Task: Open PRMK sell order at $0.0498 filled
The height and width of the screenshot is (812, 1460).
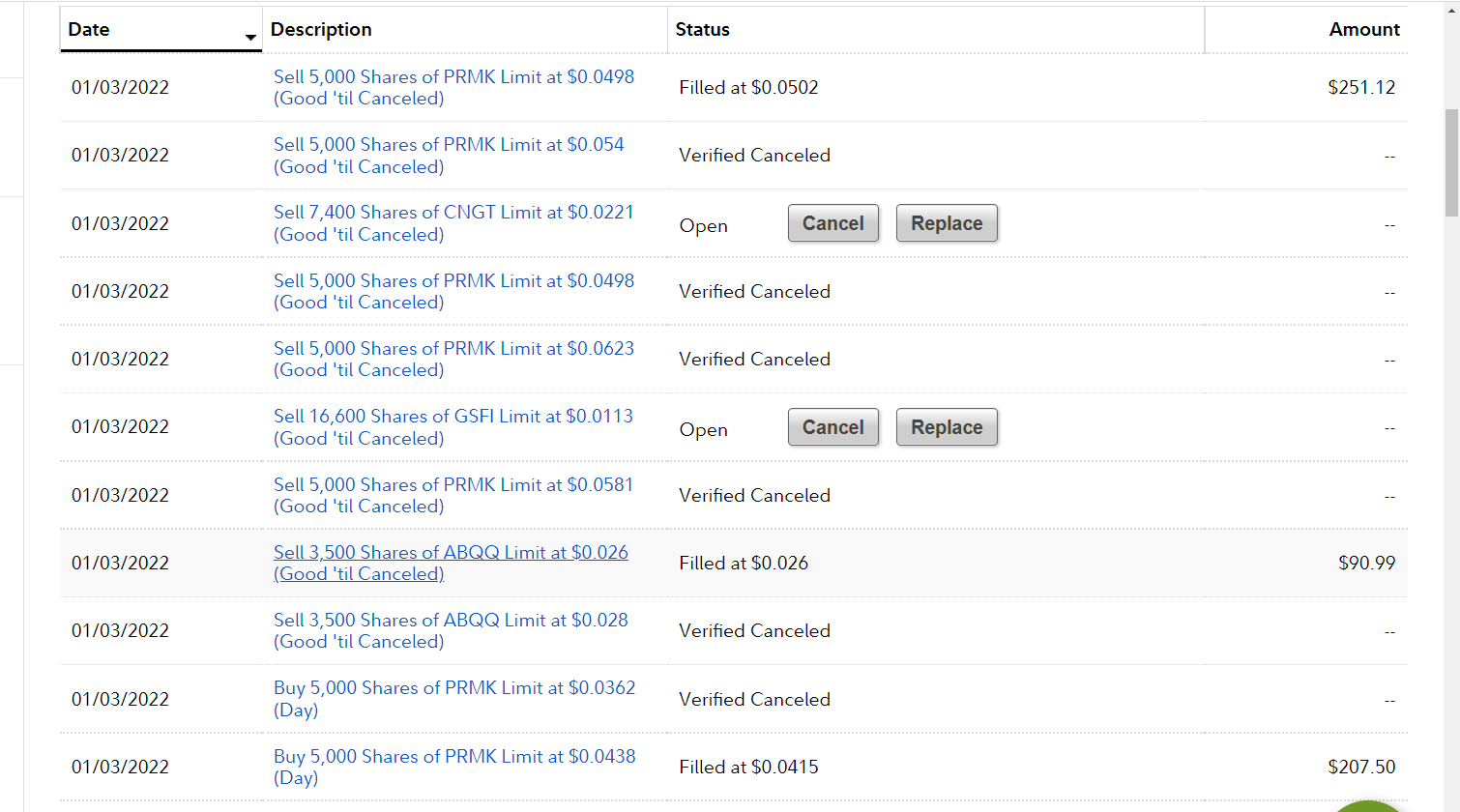Action: 453,77
